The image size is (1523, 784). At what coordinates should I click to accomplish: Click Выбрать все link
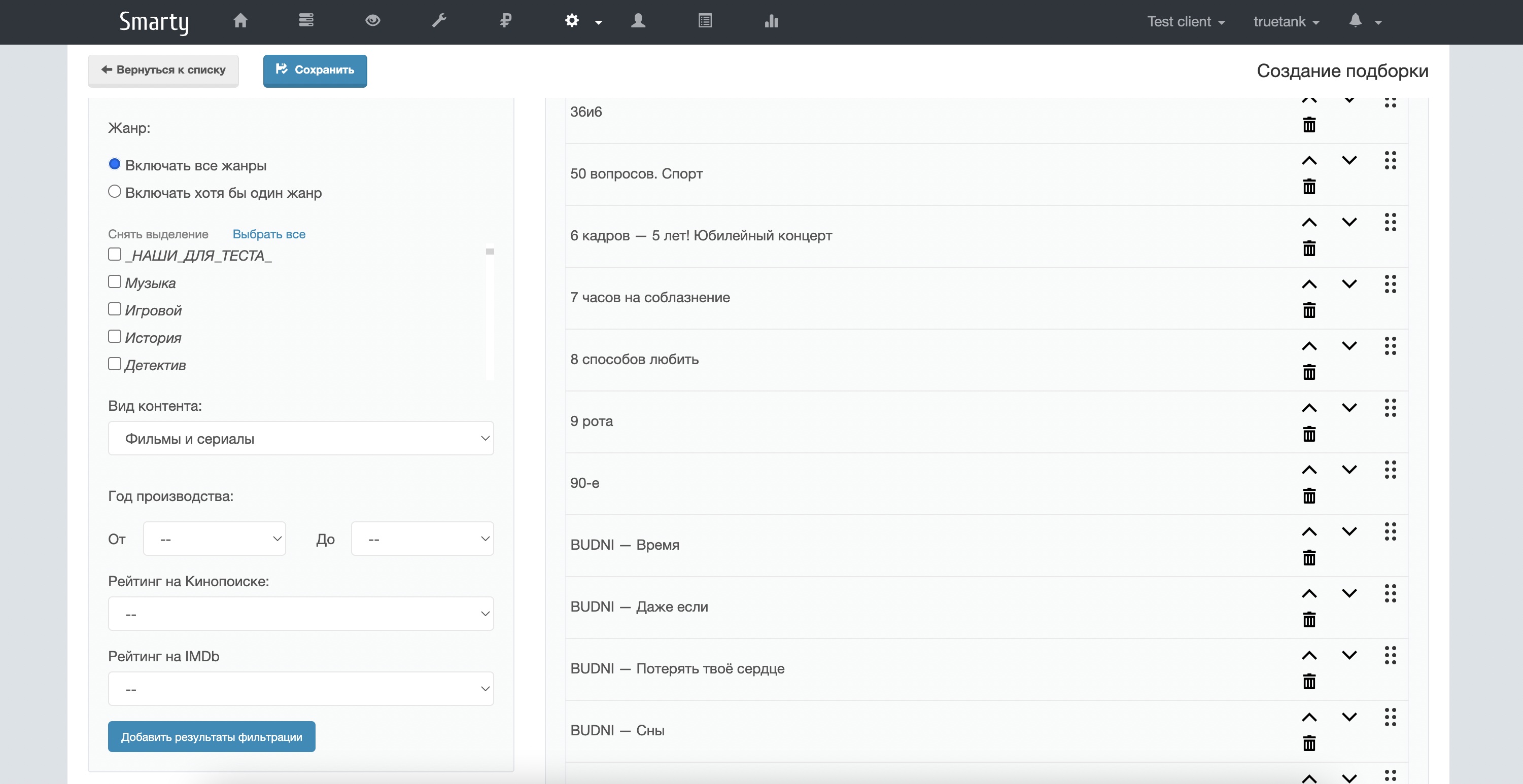click(x=269, y=234)
